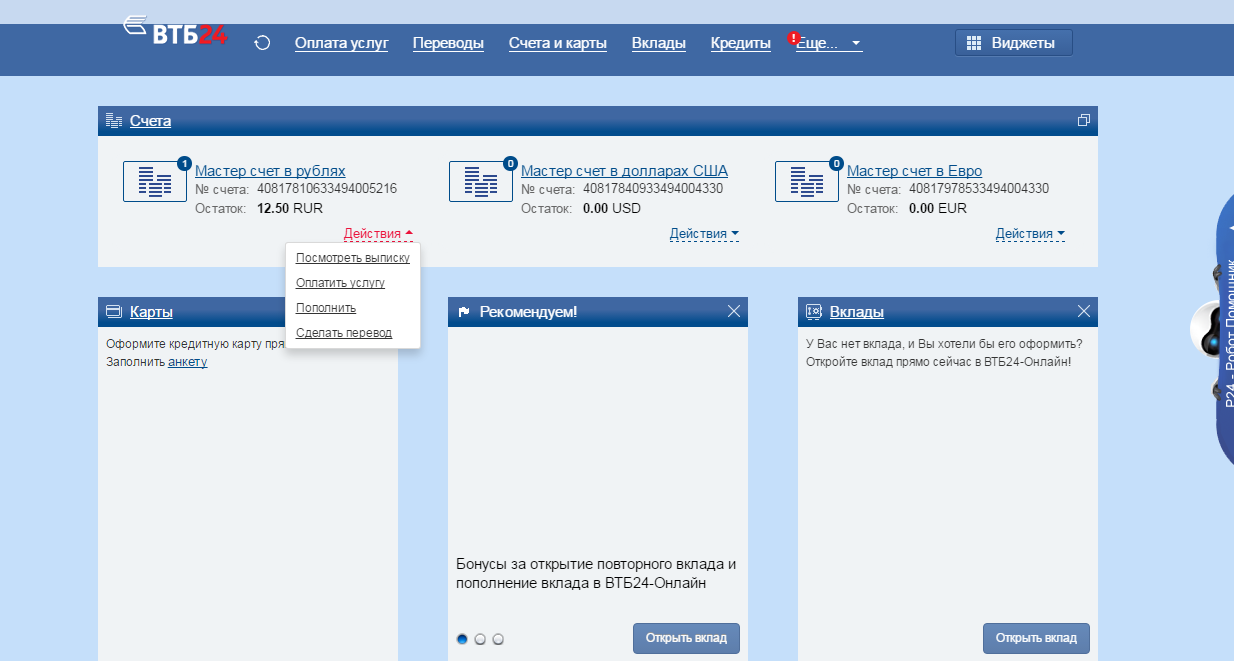
Task: Expand Действия for the Euro account
Action: click(x=1030, y=234)
